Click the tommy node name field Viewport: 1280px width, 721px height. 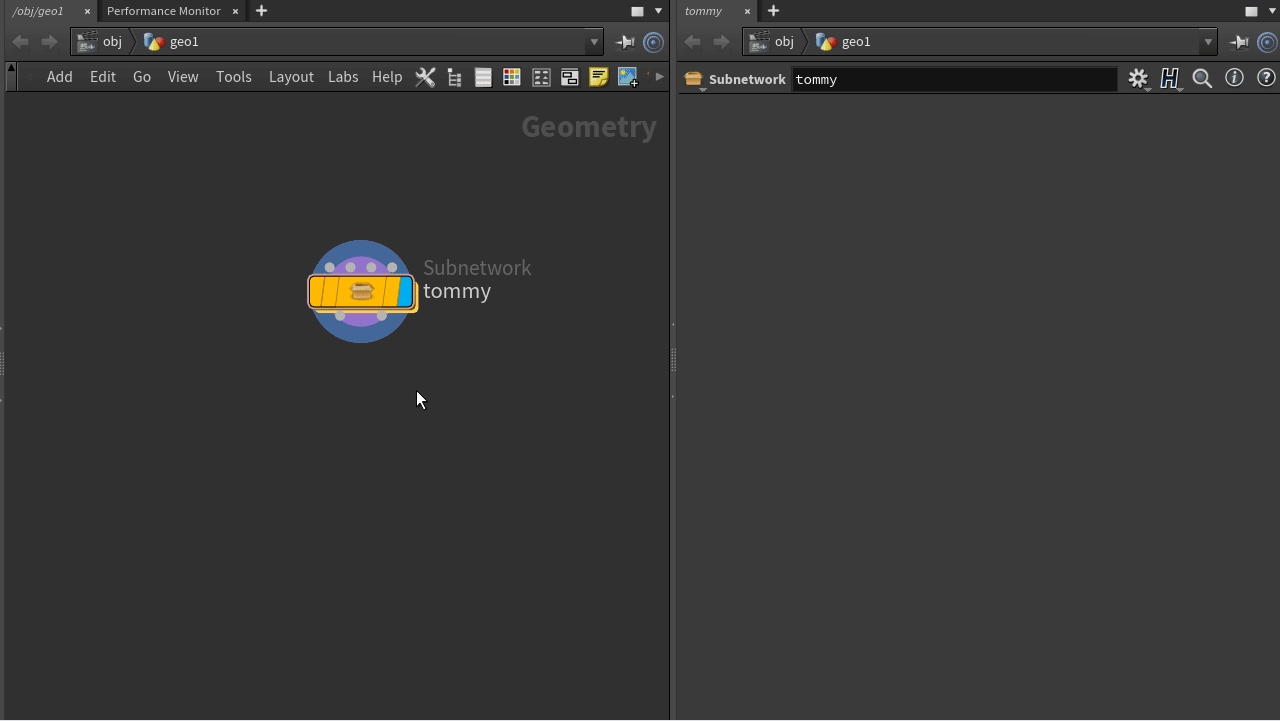click(x=953, y=80)
